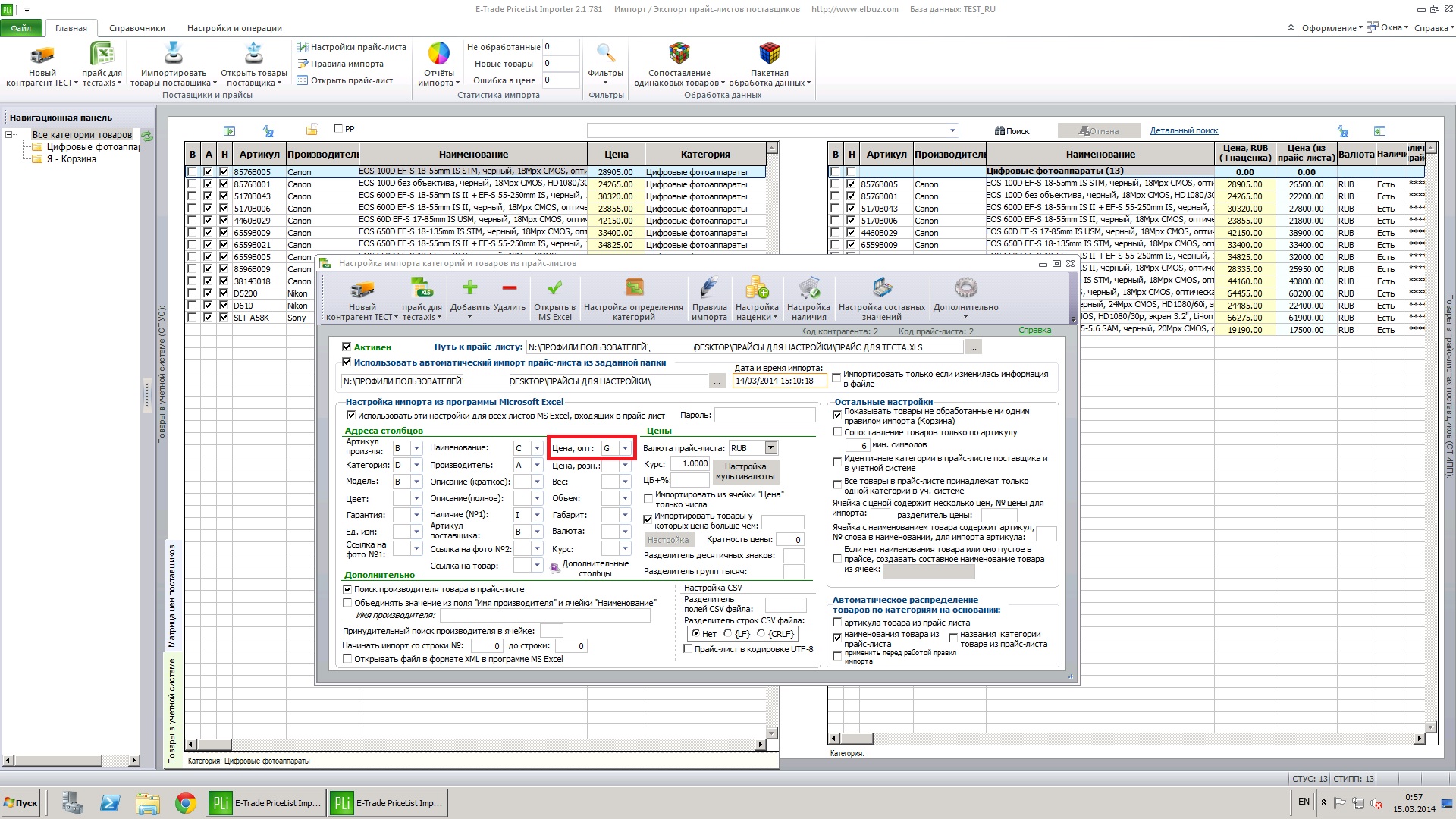This screenshot has height=819, width=1456.
Task: Click 'Настройка определения категорий' icon
Action: click(634, 288)
